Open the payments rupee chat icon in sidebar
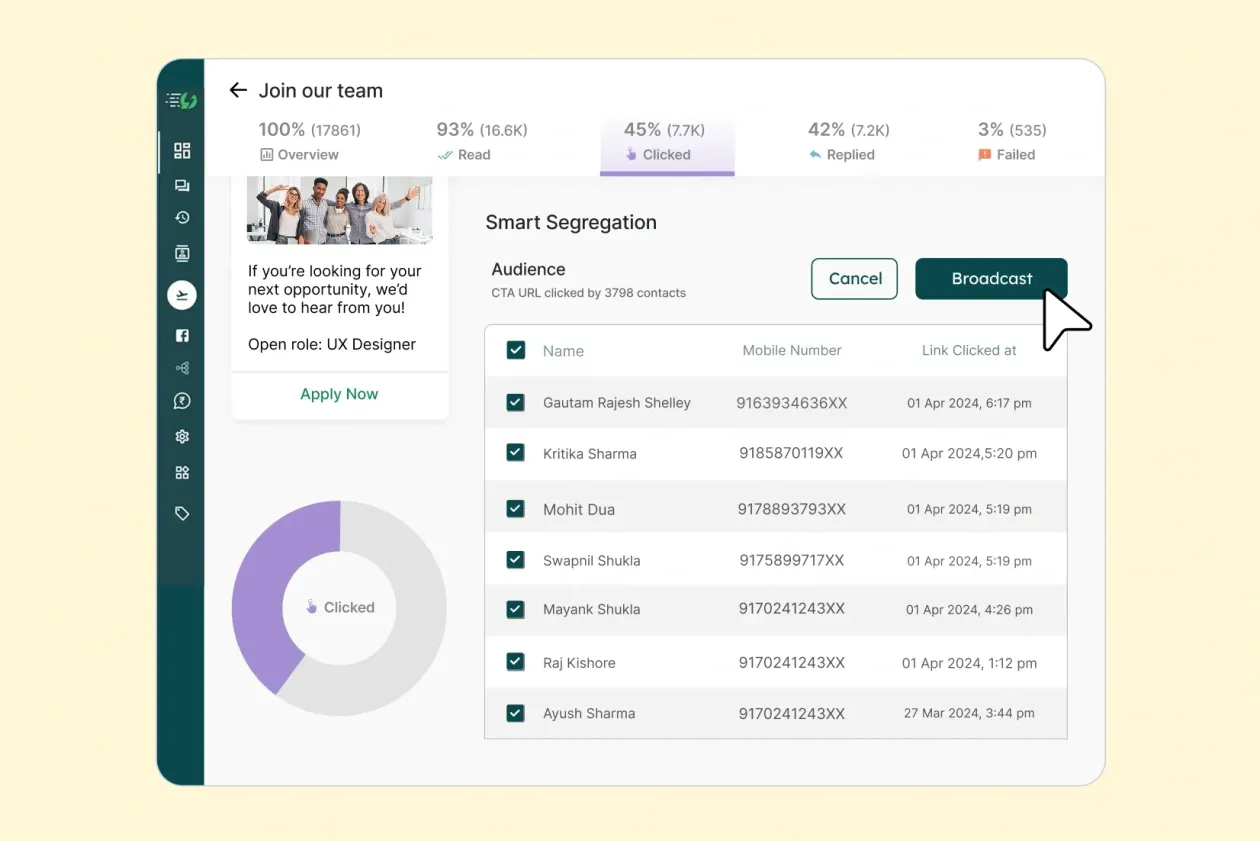This screenshot has height=841, width=1260. (x=182, y=400)
